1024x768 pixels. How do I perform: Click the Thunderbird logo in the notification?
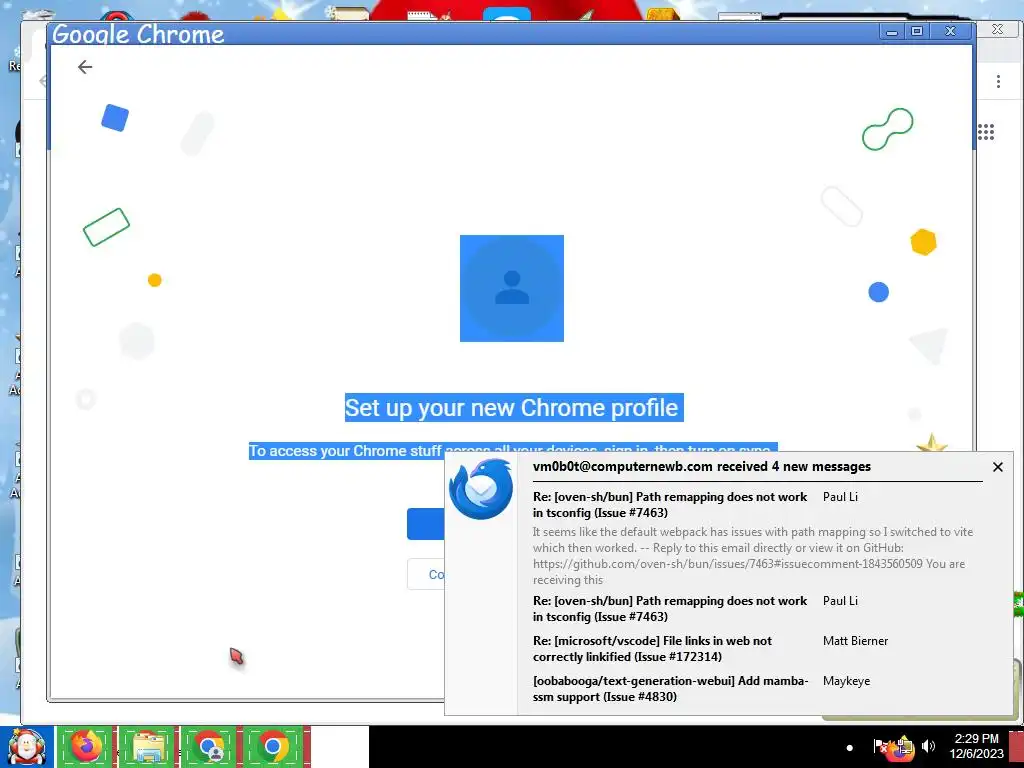pos(481,488)
